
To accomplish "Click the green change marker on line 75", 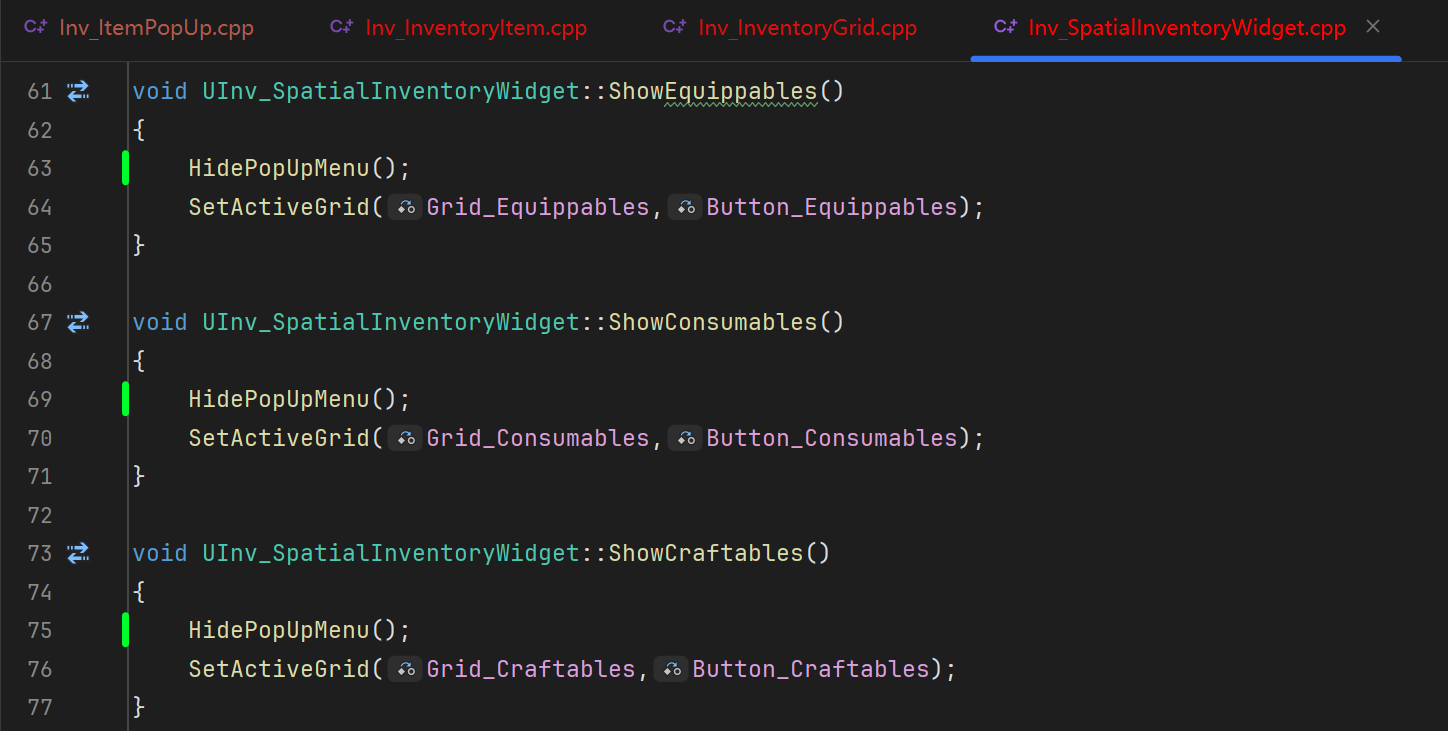I will pyautogui.click(x=125, y=630).
